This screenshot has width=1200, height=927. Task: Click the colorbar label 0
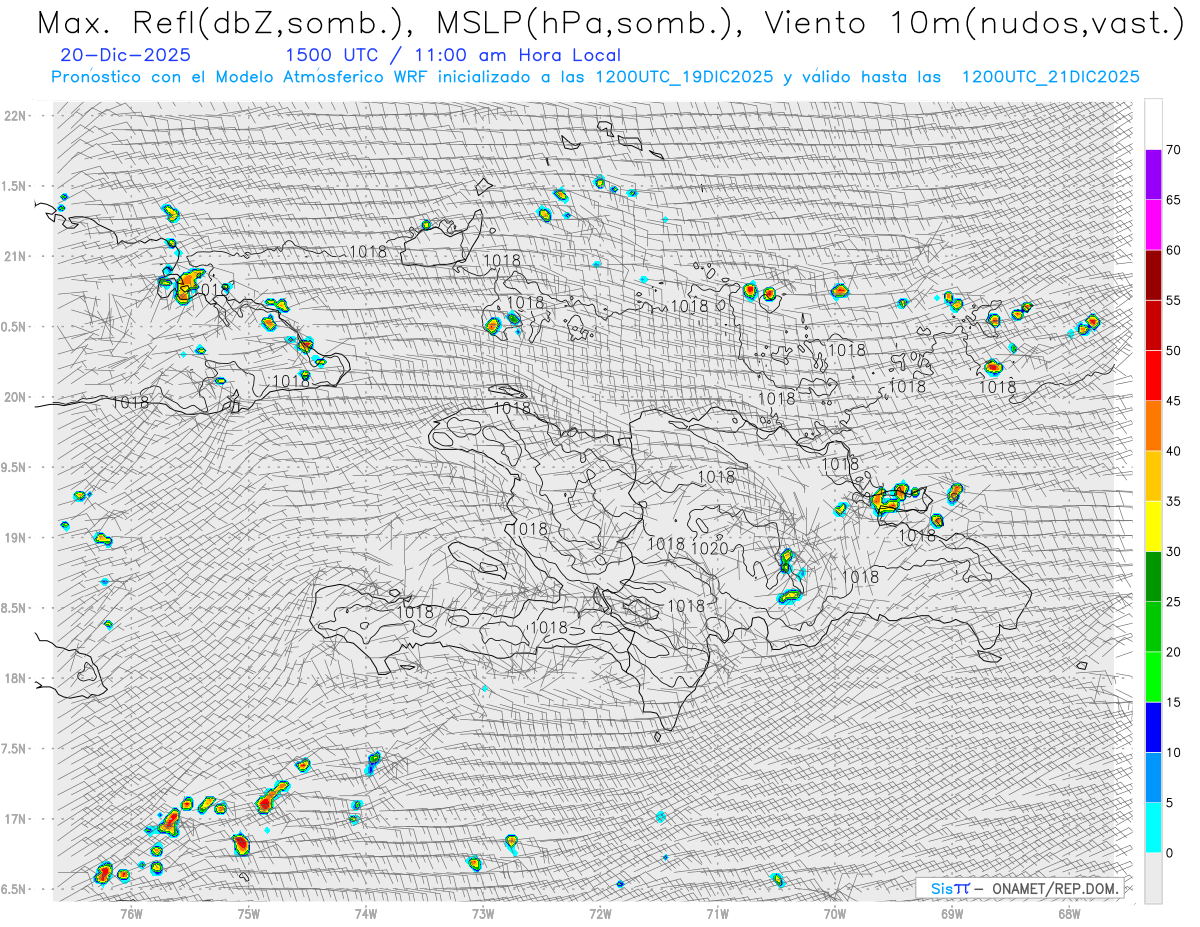[x=1169, y=852]
